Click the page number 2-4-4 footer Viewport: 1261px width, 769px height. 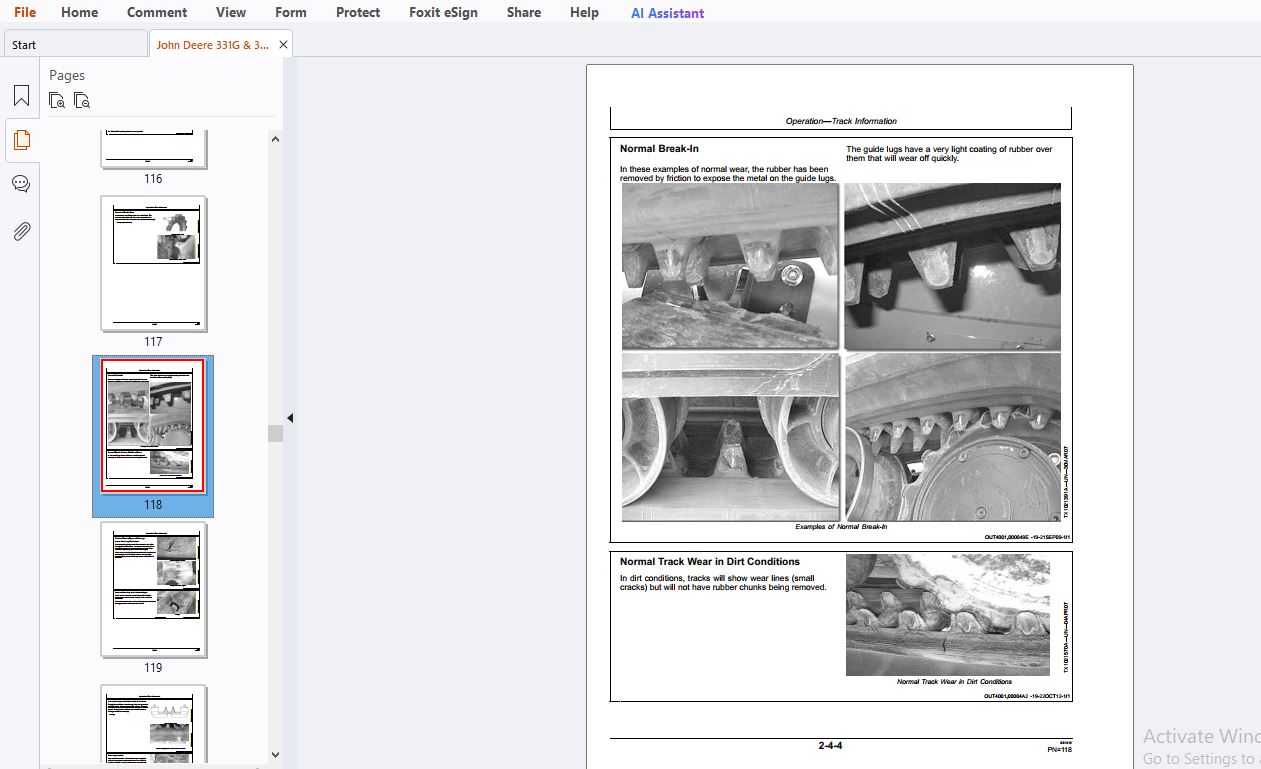830,745
